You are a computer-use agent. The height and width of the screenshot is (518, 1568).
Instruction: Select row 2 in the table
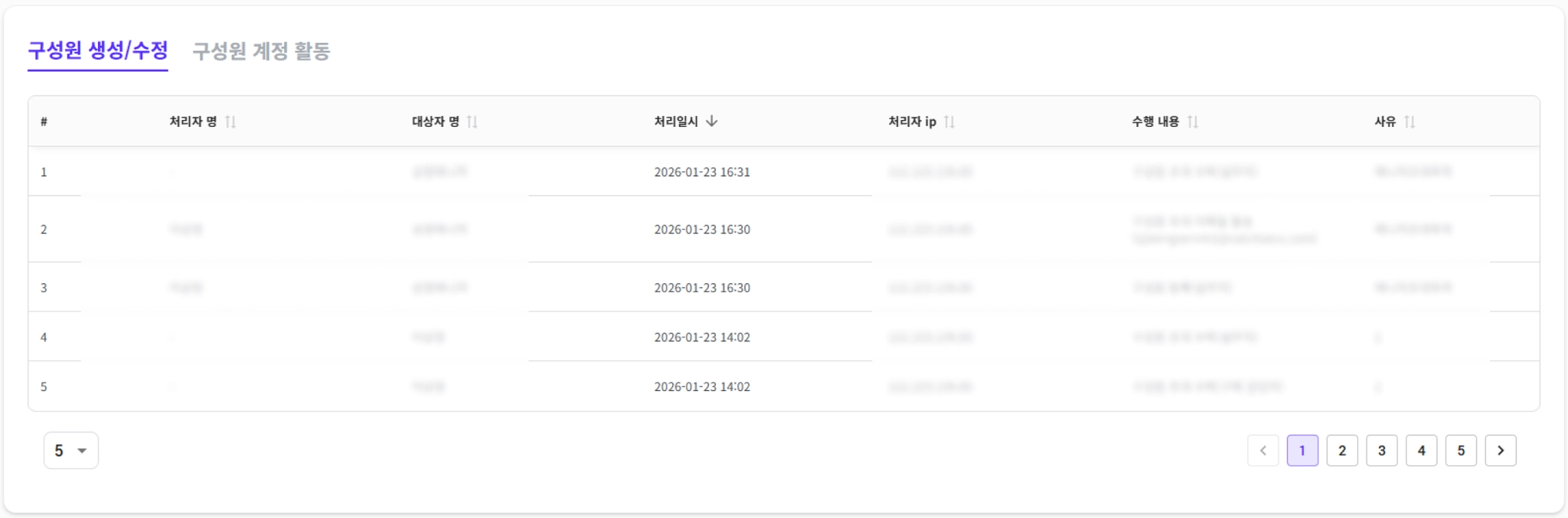coord(701,230)
